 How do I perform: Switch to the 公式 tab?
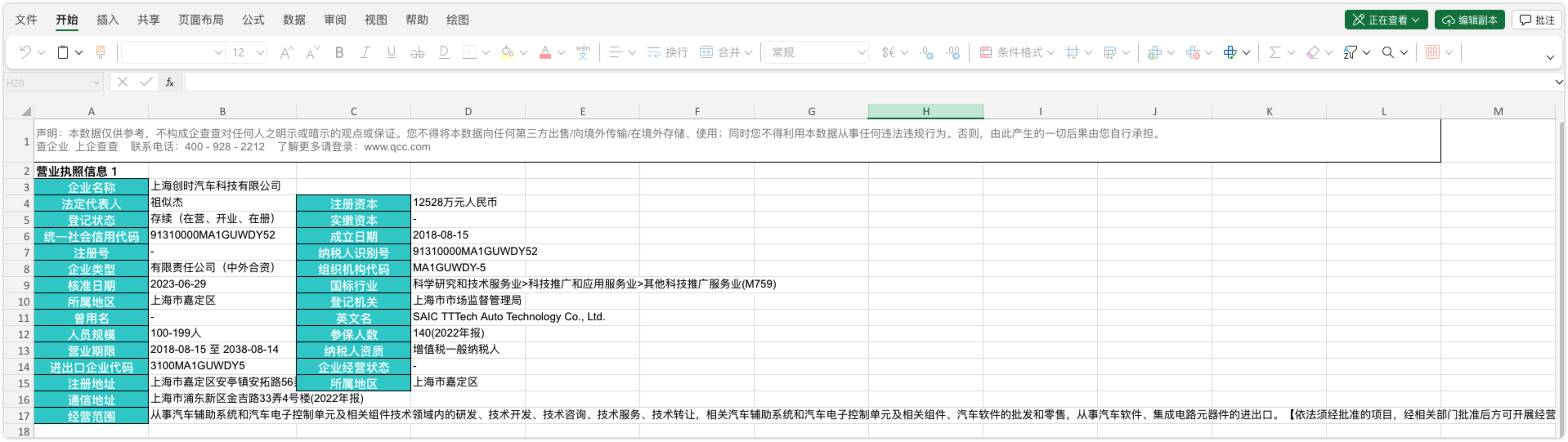click(x=253, y=20)
